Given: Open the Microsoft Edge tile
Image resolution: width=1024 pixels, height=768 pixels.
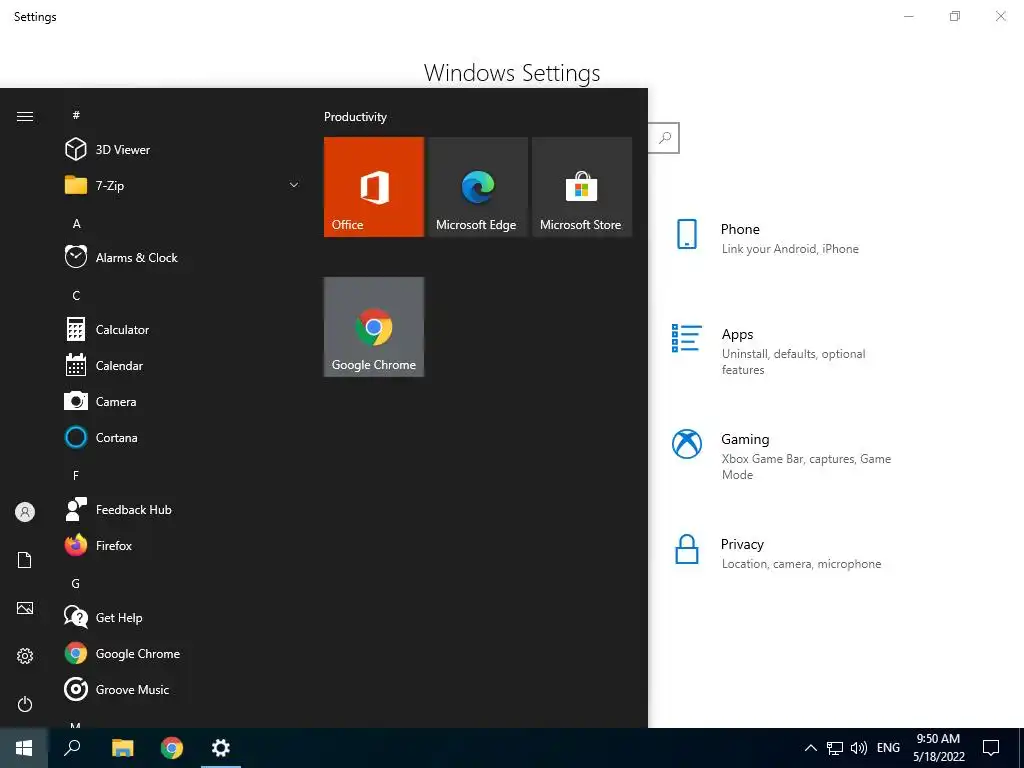Looking at the screenshot, I should (477, 187).
